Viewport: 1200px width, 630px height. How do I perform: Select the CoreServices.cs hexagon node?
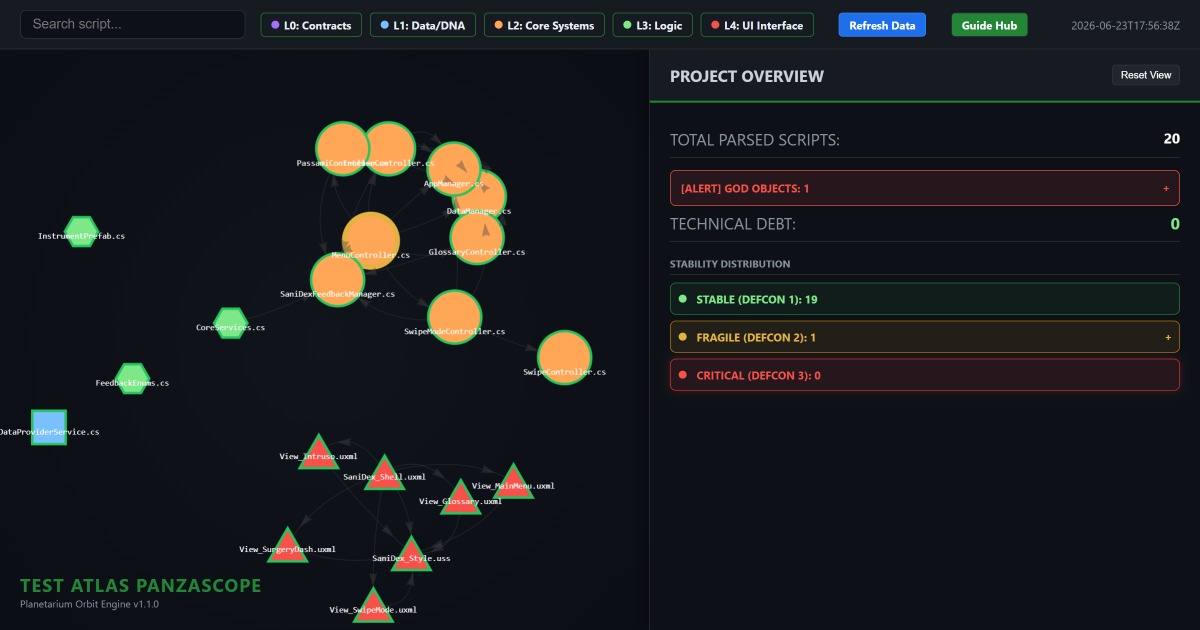pos(230,322)
